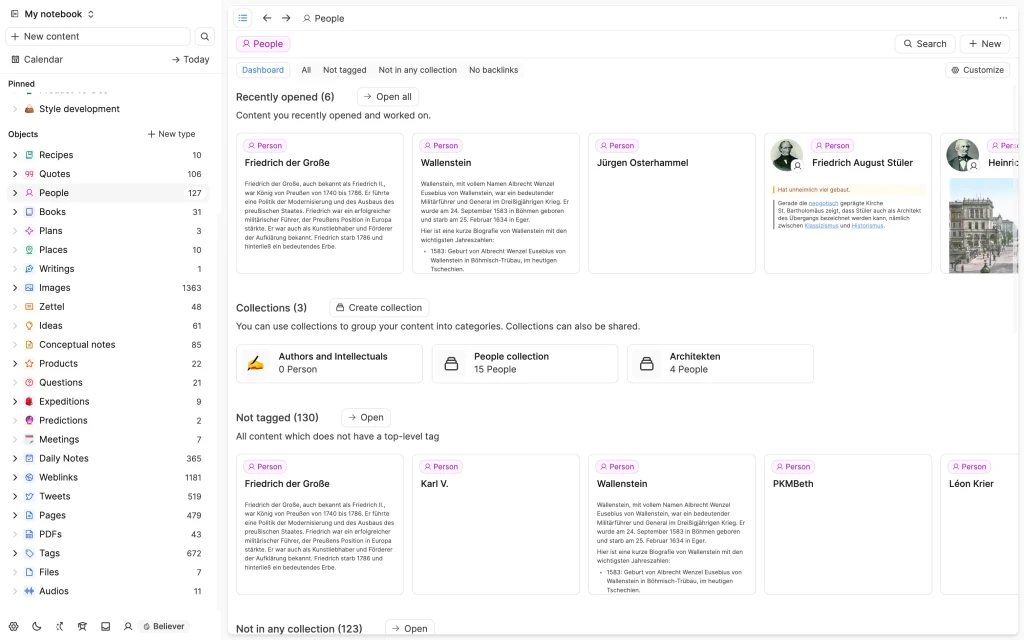Open the three-dot more options menu
This screenshot has height=640, width=1024.
(1003, 18)
